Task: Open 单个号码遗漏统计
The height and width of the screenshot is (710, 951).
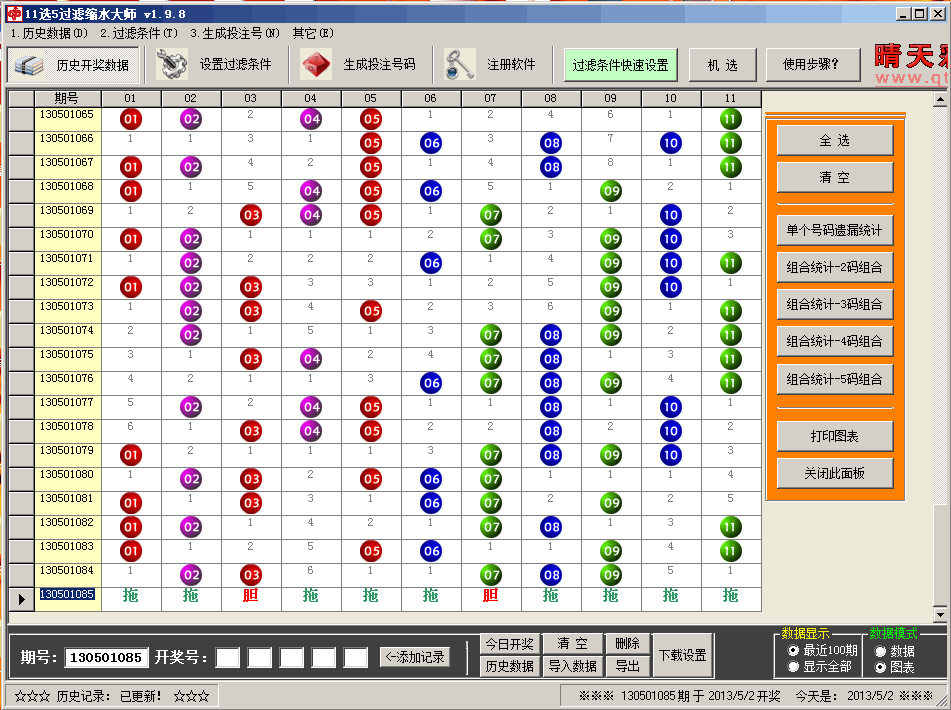Action: point(835,230)
